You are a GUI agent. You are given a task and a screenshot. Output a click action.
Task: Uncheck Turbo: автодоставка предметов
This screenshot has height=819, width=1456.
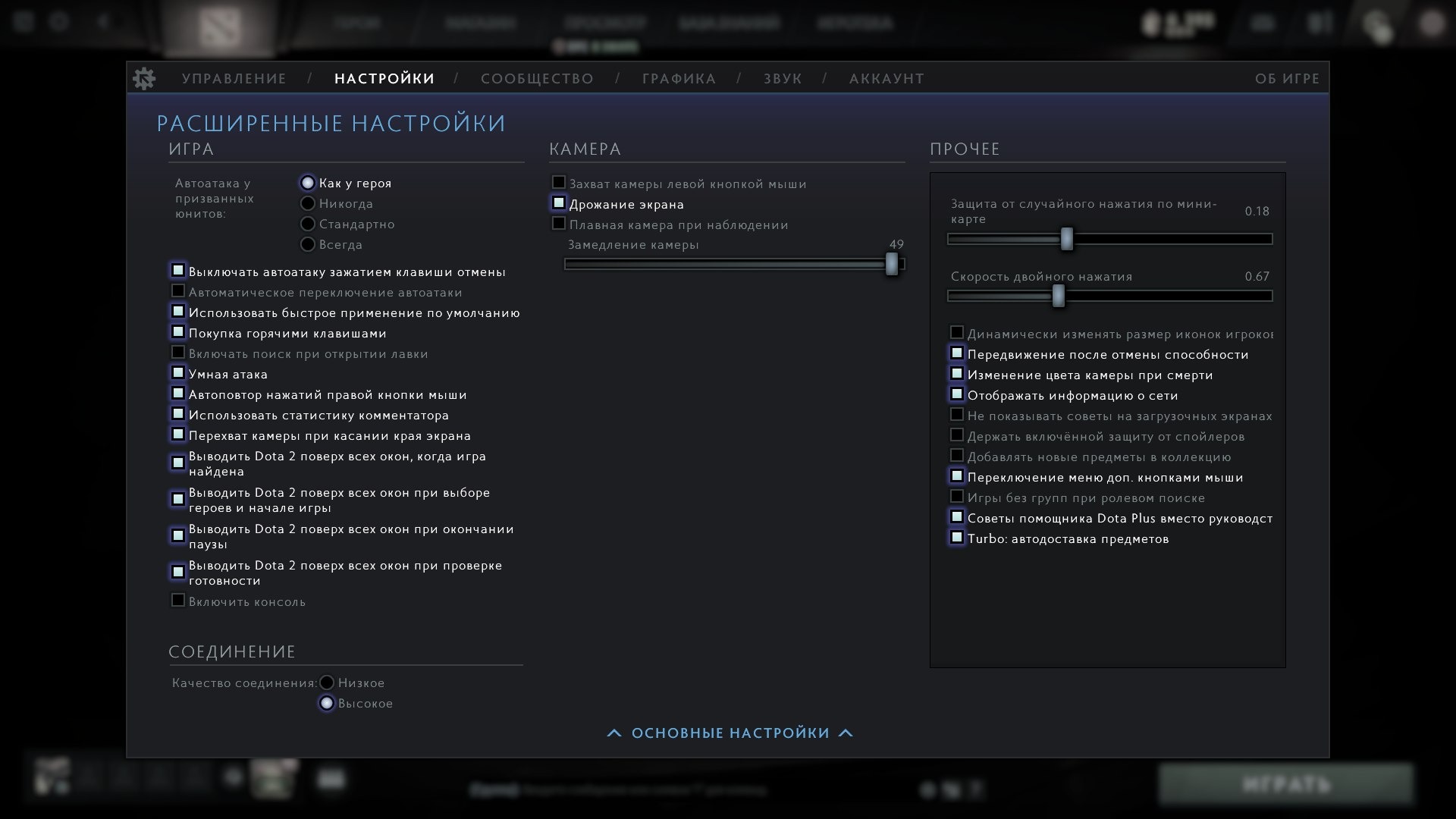[957, 538]
